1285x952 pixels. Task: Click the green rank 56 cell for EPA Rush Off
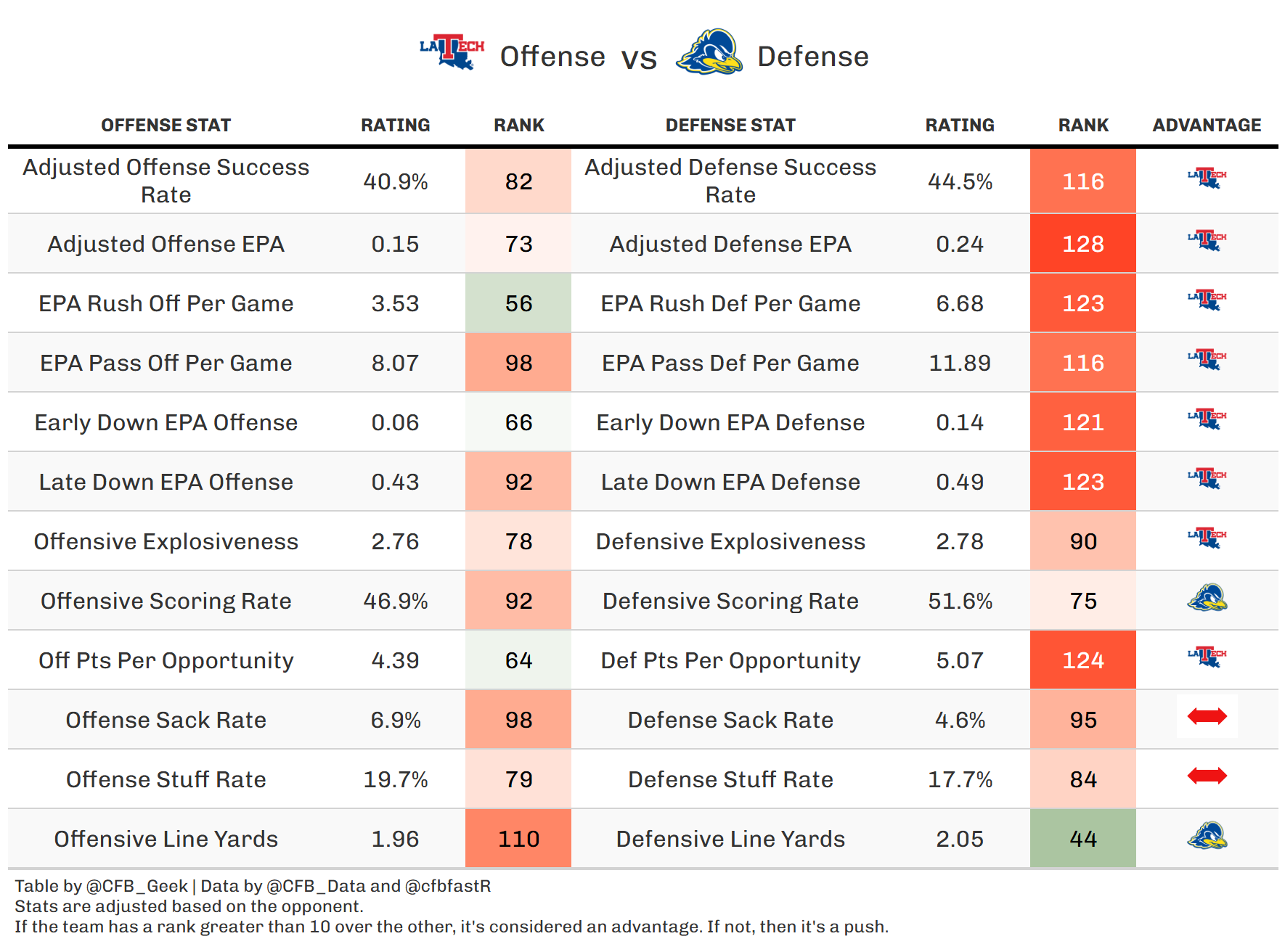pyautogui.click(x=518, y=303)
